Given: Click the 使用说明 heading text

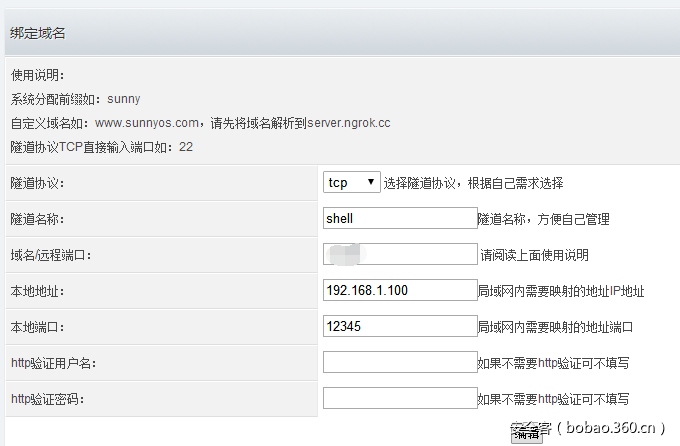Looking at the screenshot, I should [37, 75].
